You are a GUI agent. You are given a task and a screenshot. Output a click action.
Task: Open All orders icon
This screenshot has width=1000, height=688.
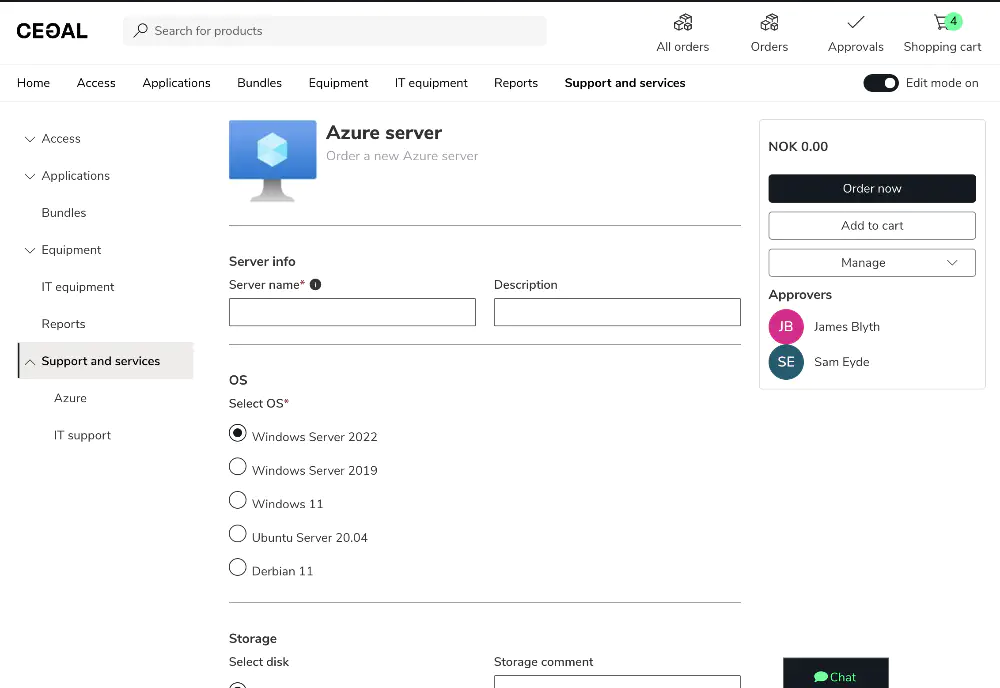click(682, 23)
